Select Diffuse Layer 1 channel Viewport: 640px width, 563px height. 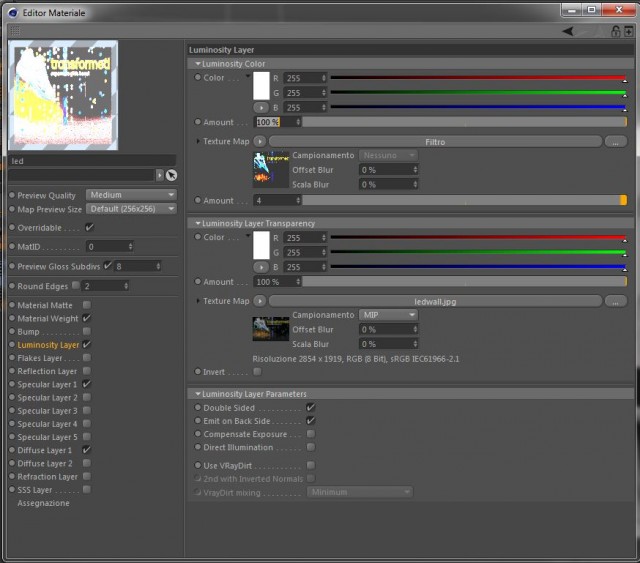pos(44,450)
